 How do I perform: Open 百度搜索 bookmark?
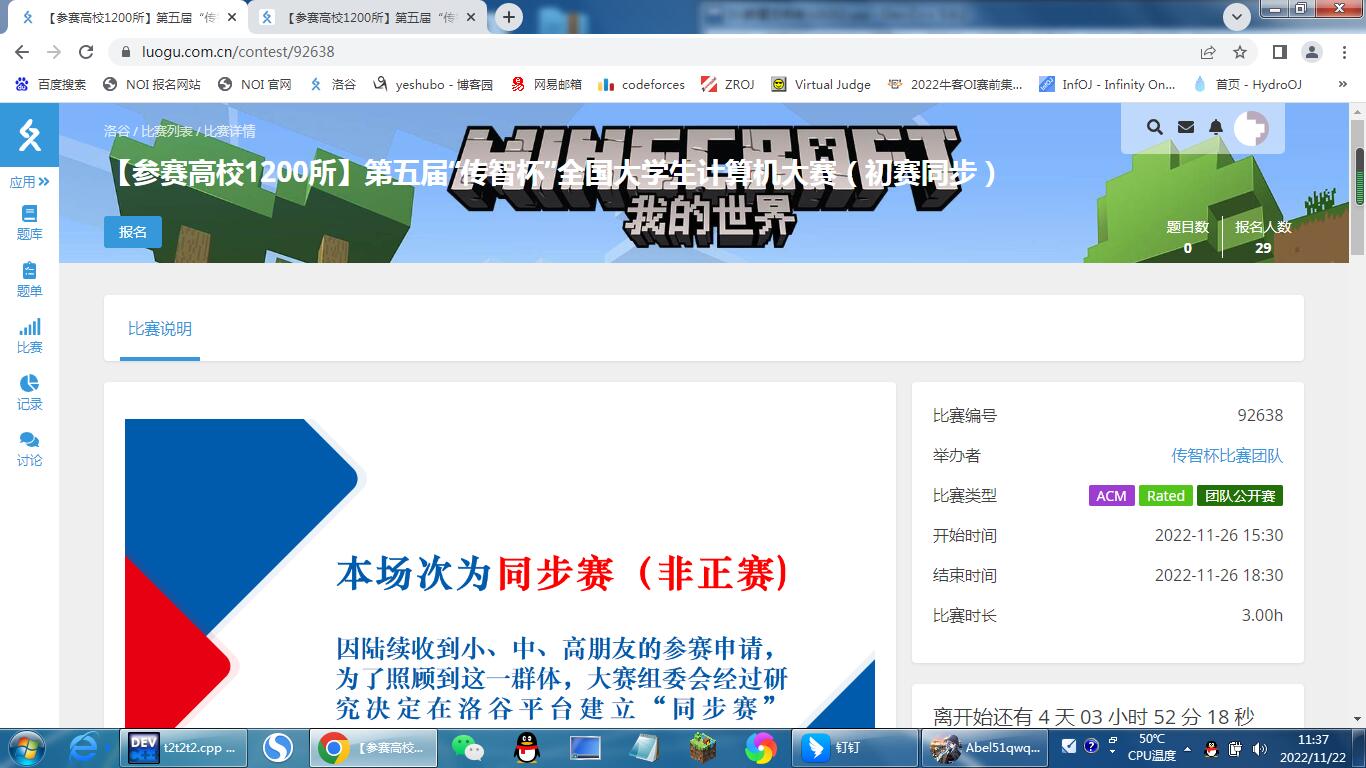(51, 85)
